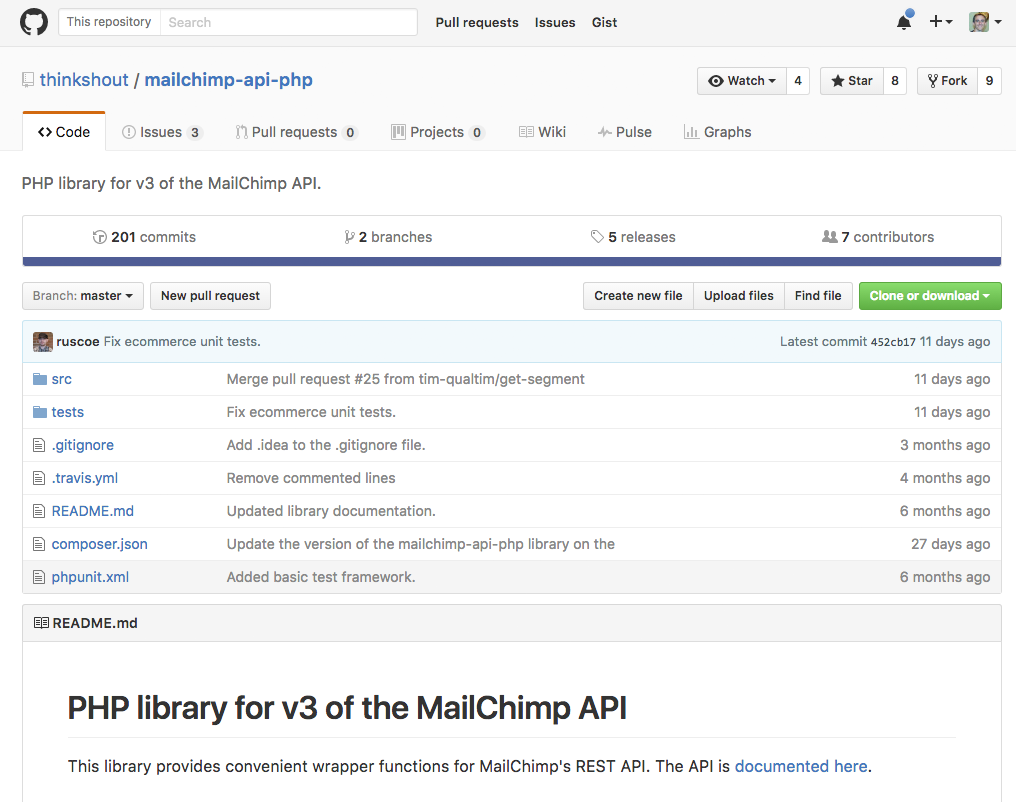The width and height of the screenshot is (1016, 802).
Task: View the 201 commits history
Action: click(144, 237)
